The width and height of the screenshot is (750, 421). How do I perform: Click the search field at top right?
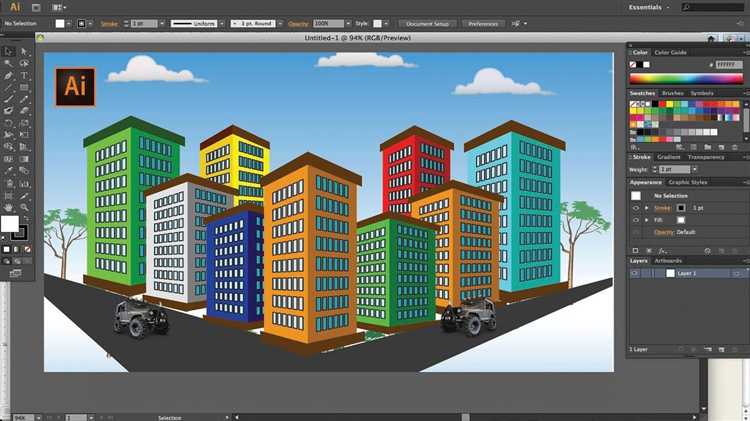(713, 7)
